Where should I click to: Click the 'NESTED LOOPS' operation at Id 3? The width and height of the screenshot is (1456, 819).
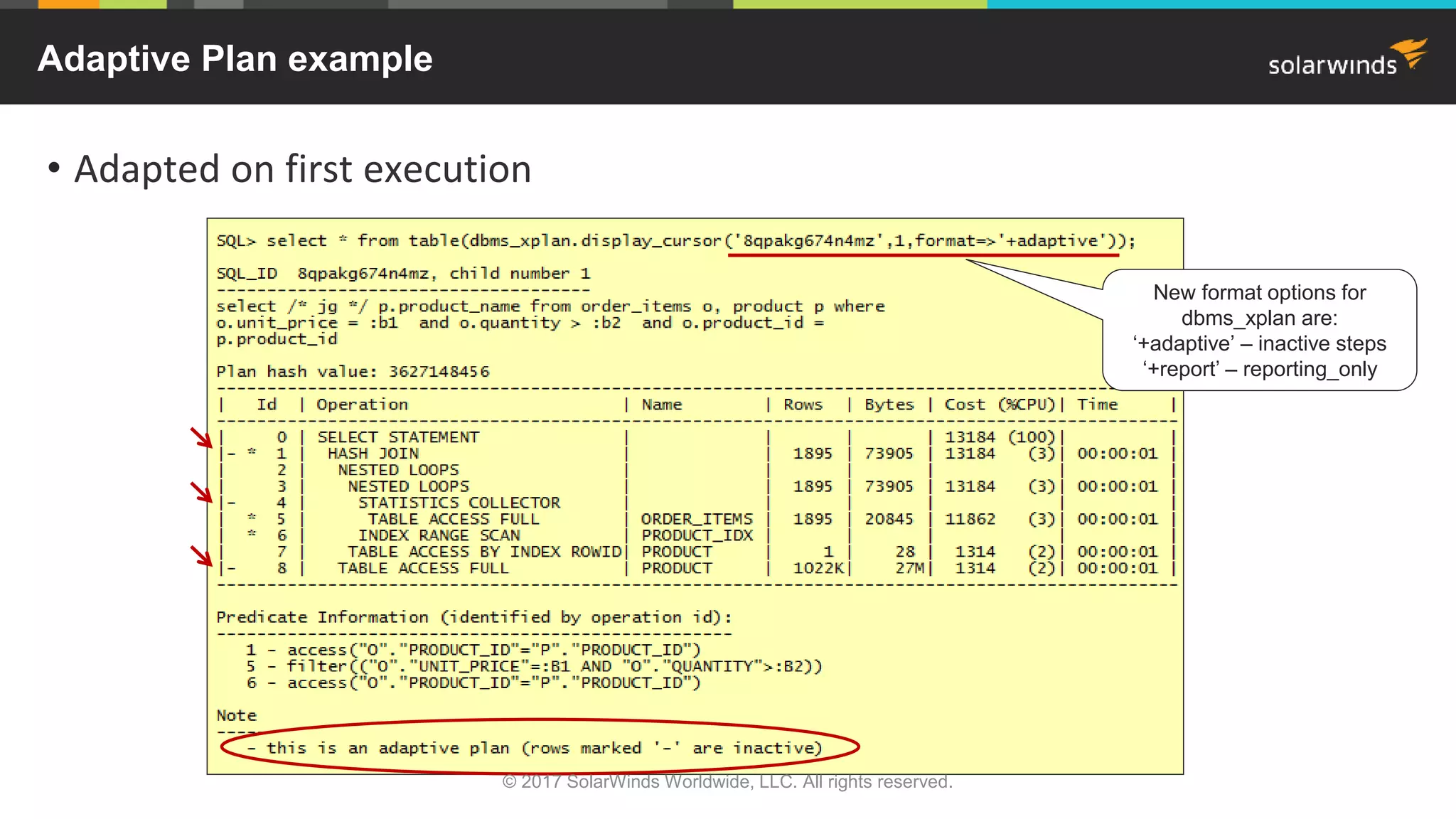pyautogui.click(x=408, y=486)
